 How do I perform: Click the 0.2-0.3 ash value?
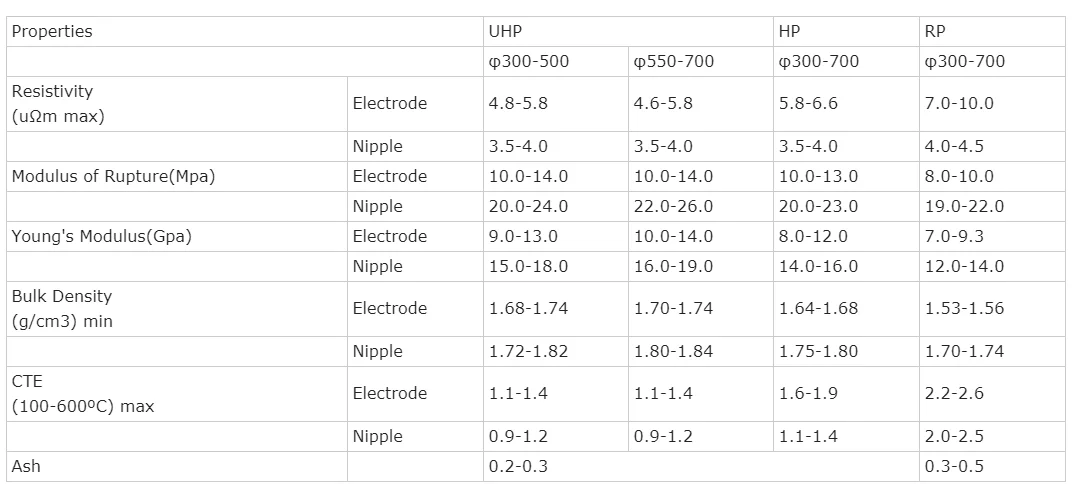pyautogui.click(x=518, y=466)
